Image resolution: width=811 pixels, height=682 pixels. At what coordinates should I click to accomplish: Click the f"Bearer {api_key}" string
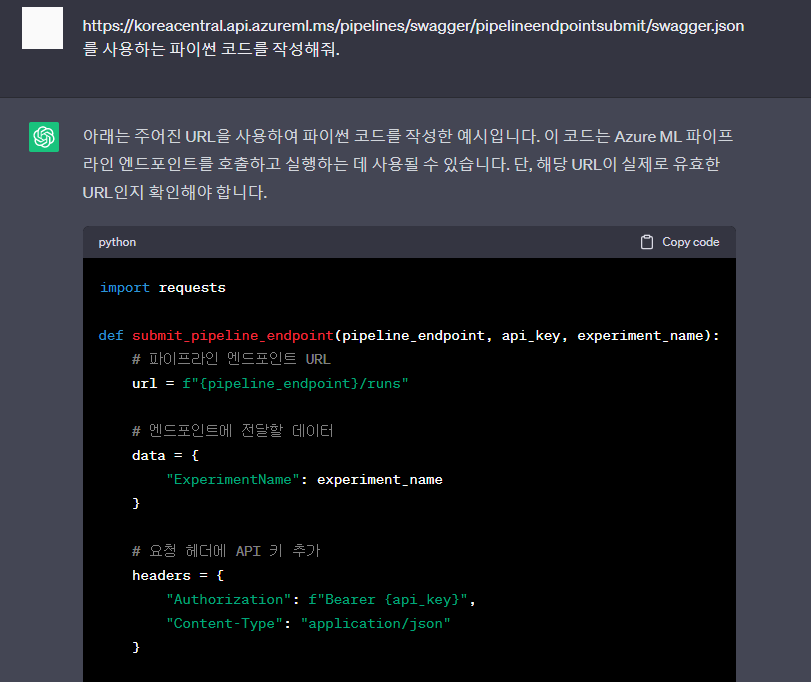coord(388,600)
